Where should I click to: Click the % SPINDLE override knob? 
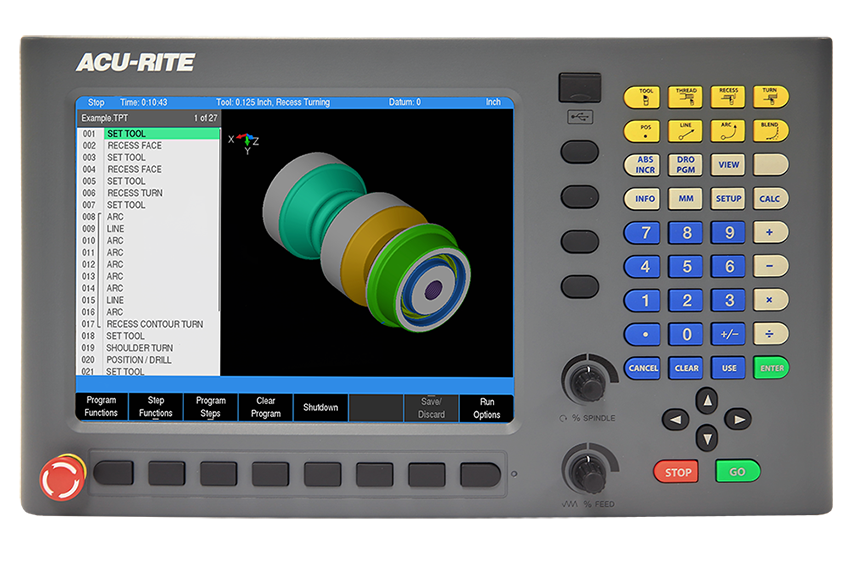tap(583, 381)
